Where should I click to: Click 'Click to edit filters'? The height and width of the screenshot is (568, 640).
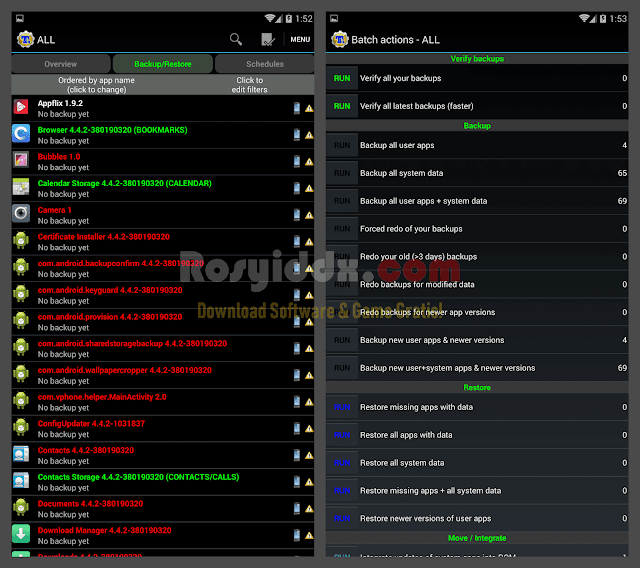[x=249, y=85]
